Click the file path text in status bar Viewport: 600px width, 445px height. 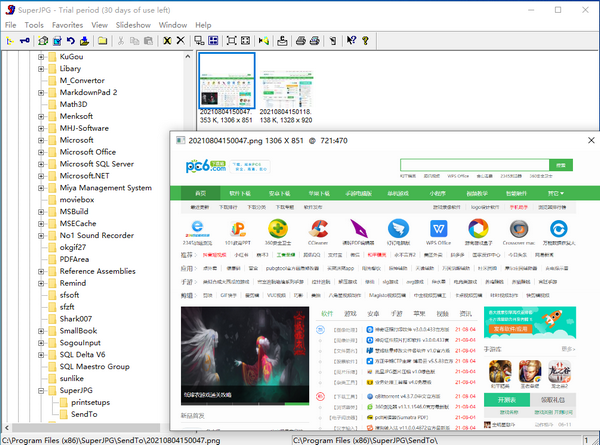coord(111,440)
